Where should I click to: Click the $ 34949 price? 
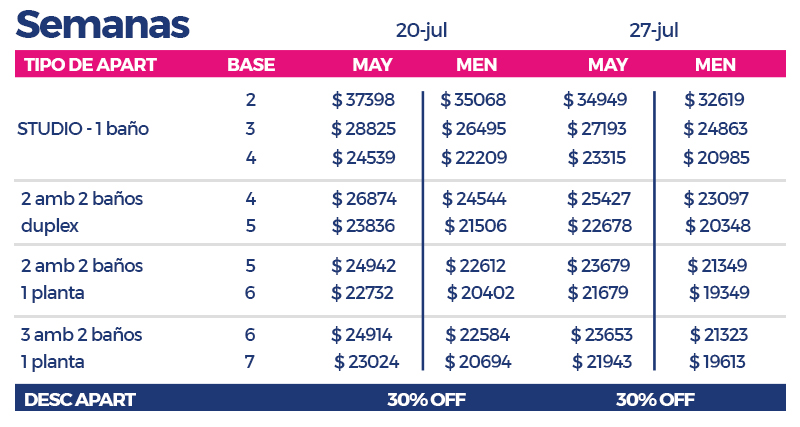coord(596,100)
